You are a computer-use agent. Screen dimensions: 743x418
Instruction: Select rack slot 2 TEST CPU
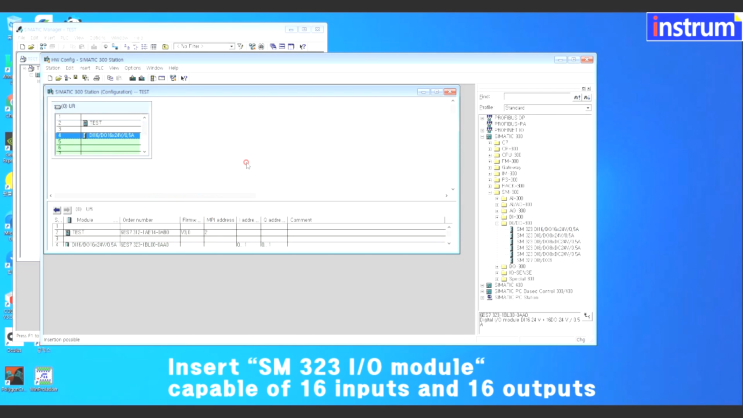tap(98, 123)
